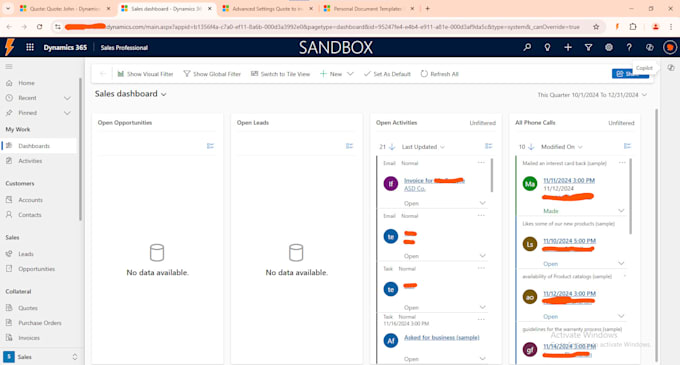Open Modified On sort dropdown
This screenshot has height=365, width=680.
(x=562, y=147)
